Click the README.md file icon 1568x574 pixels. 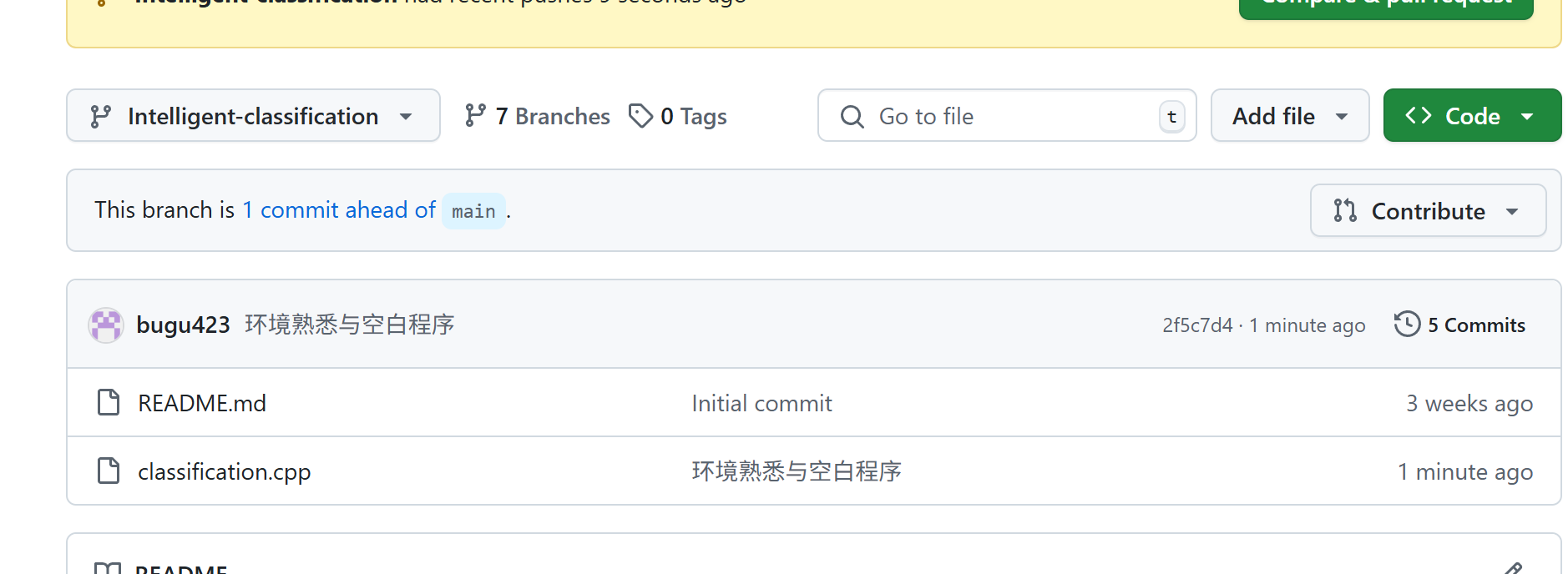point(109,403)
